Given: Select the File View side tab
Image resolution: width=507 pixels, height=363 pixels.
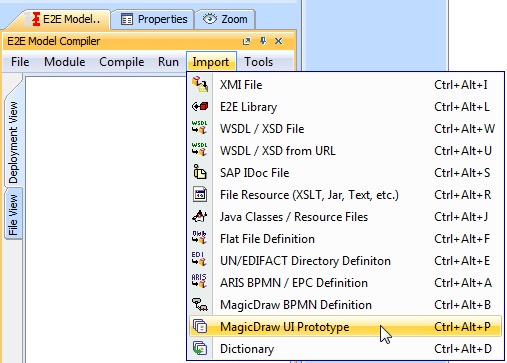Looking at the screenshot, I should pyautogui.click(x=13, y=214).
